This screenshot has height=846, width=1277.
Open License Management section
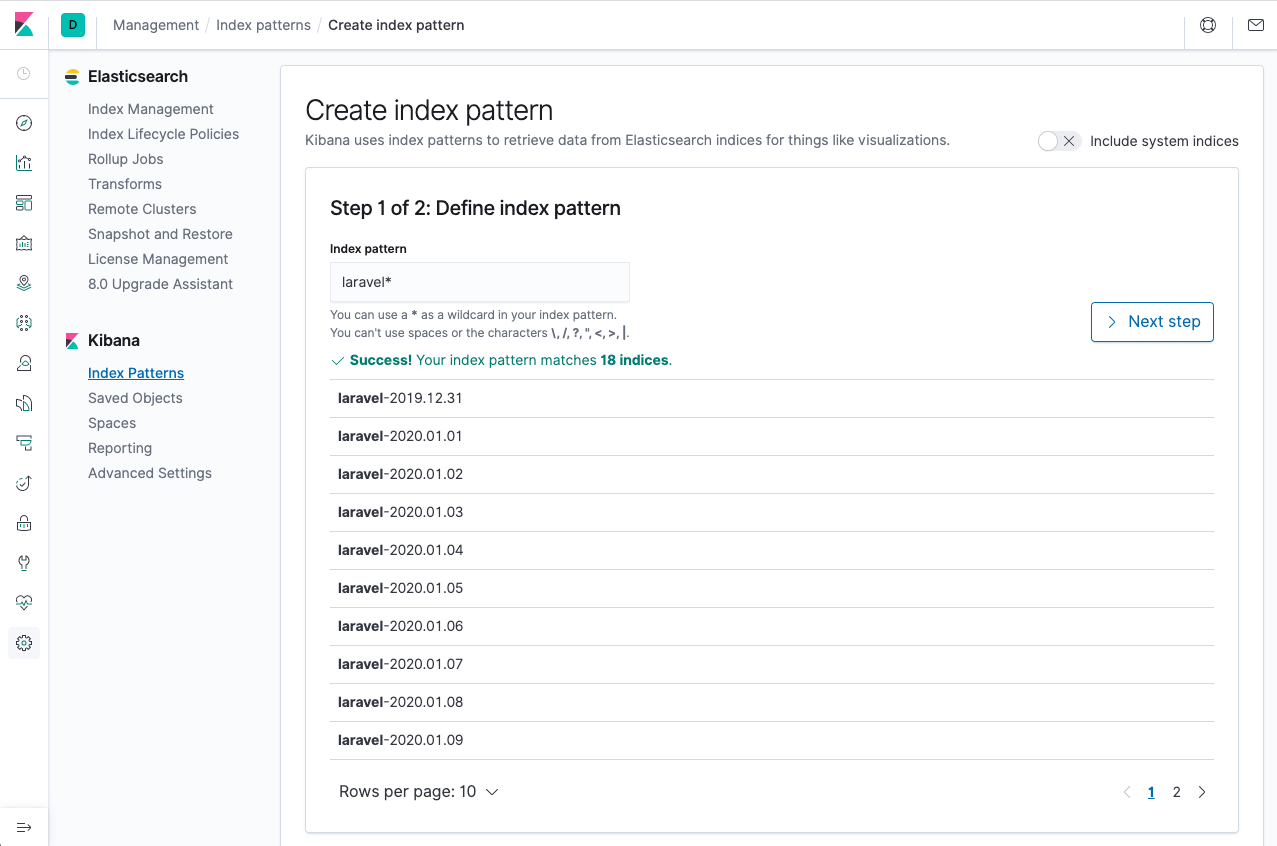coord(158,259)
